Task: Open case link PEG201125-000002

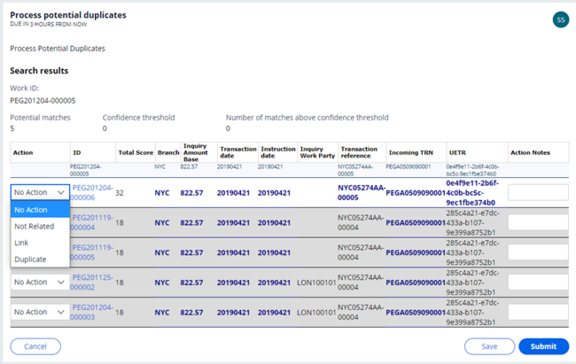Action: coord(92,282)
